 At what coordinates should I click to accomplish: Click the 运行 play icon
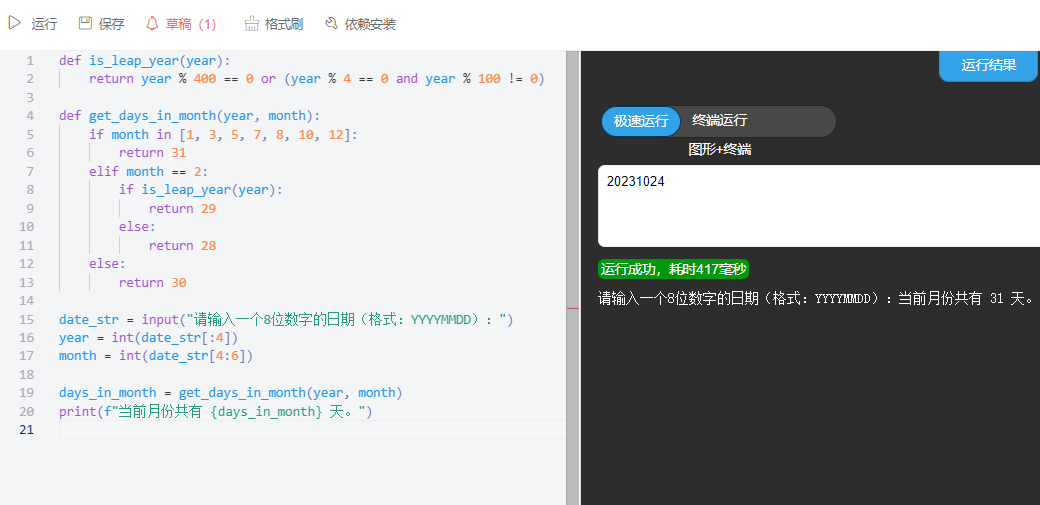(x=15, y=23)
